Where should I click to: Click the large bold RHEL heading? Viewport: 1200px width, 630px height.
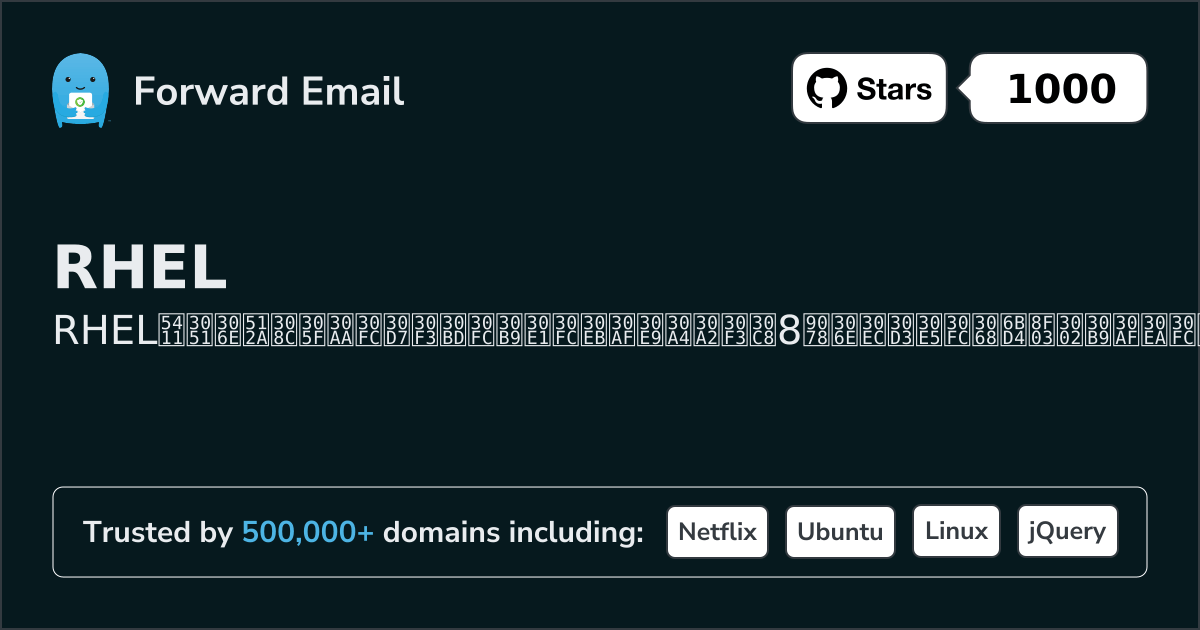point(141,267)
